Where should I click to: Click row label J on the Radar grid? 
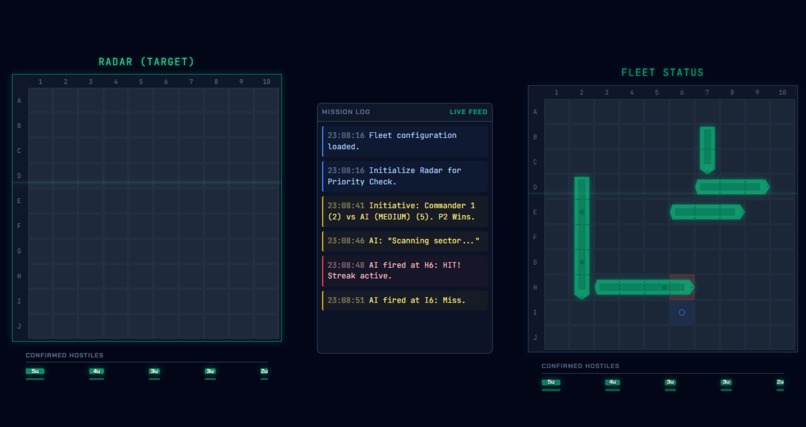(x=20, y=327)
